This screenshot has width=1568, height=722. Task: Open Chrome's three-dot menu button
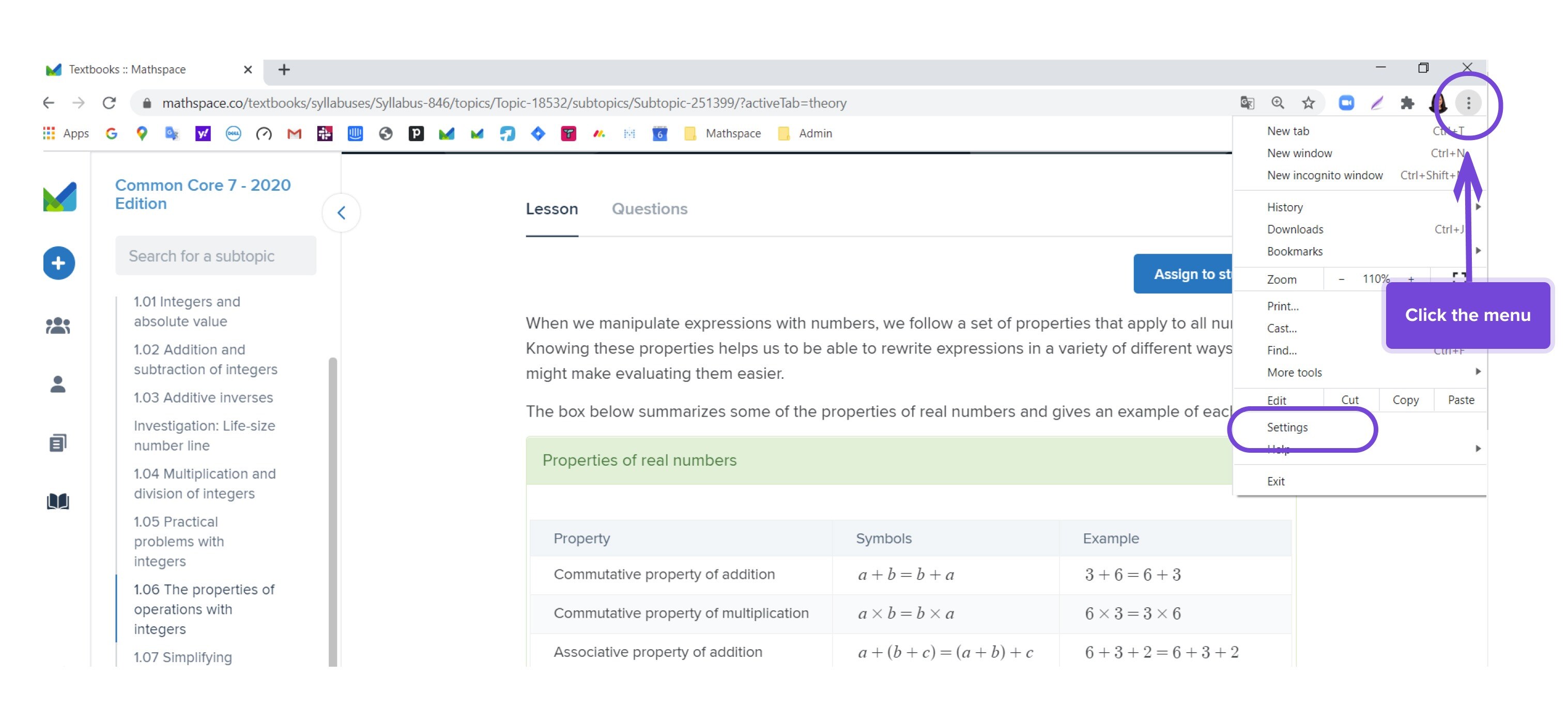pos(1468,103)
